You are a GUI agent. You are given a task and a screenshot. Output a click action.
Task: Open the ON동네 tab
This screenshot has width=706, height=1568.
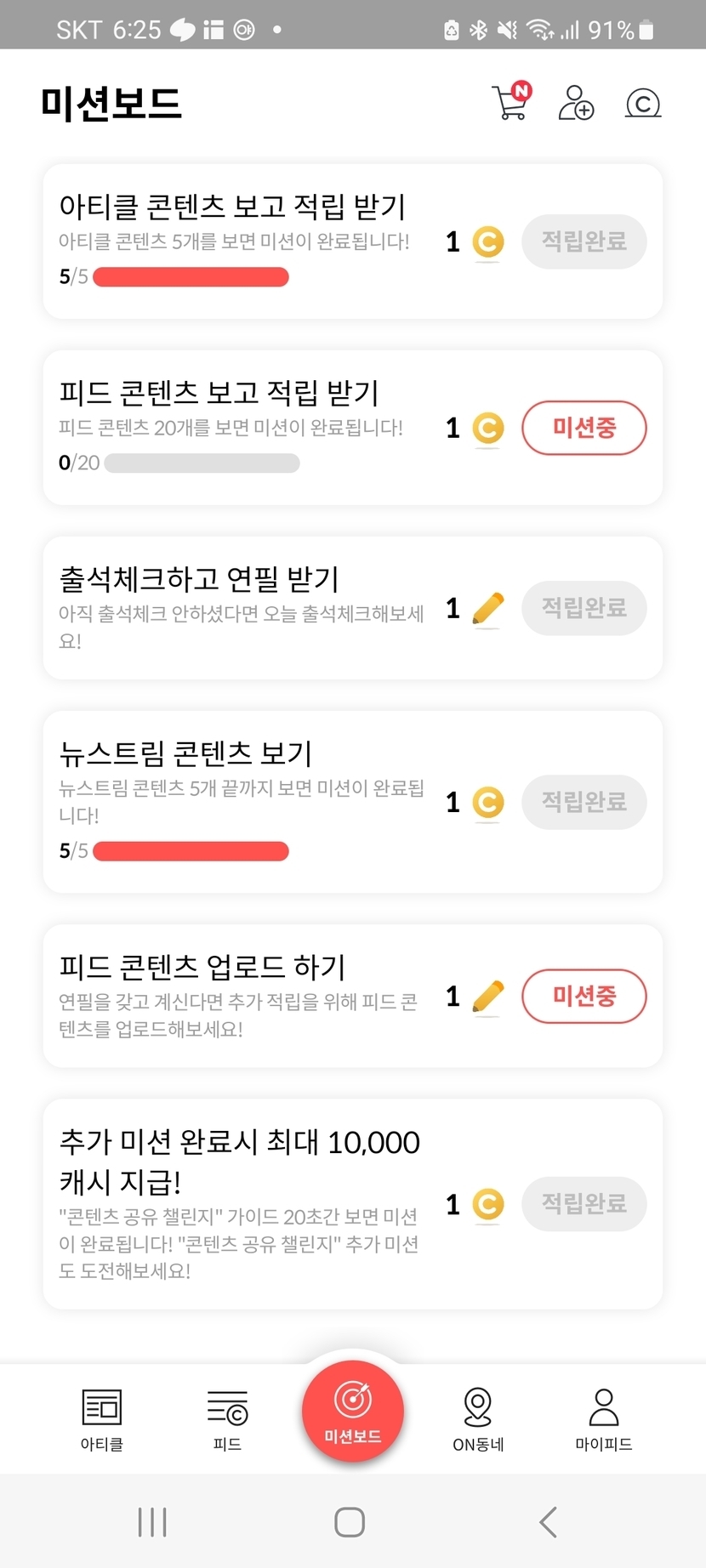tap(478, 1418)
